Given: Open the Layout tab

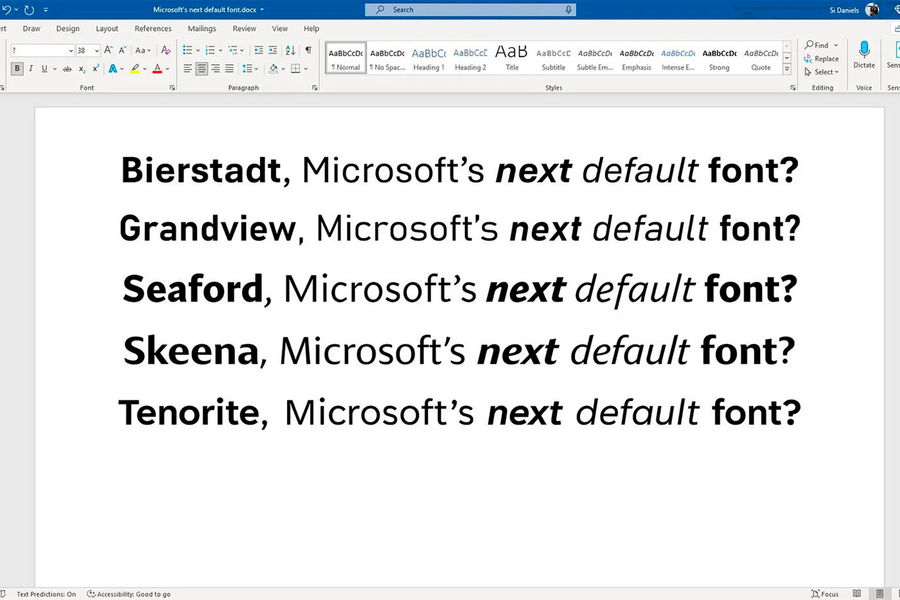Looking at the screenshot, I should click(x=107, y=28).
